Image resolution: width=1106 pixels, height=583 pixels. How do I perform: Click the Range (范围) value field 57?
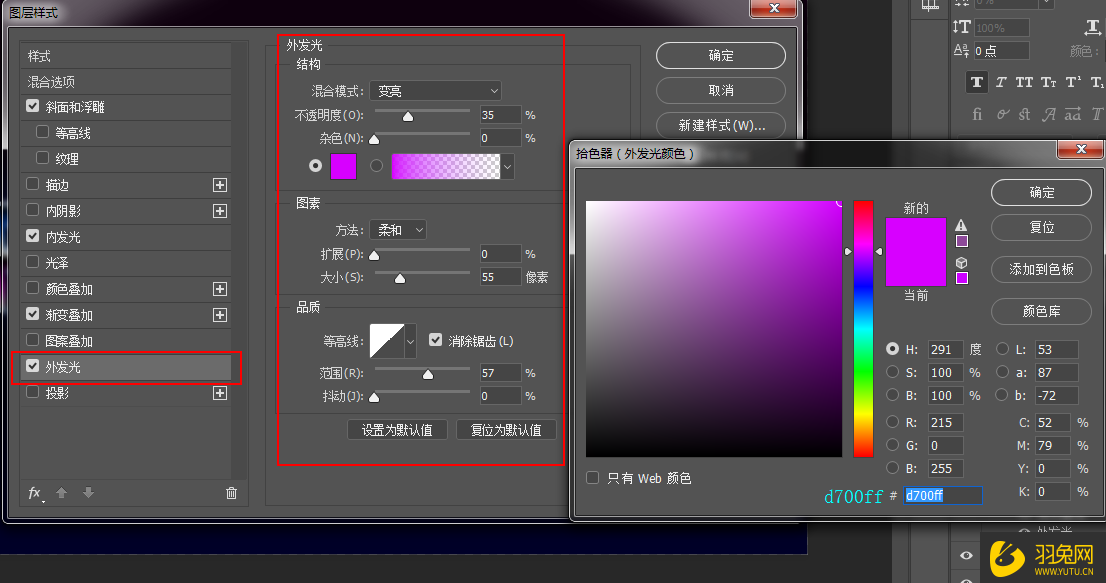pyautogui.click(x=500, y=373)
